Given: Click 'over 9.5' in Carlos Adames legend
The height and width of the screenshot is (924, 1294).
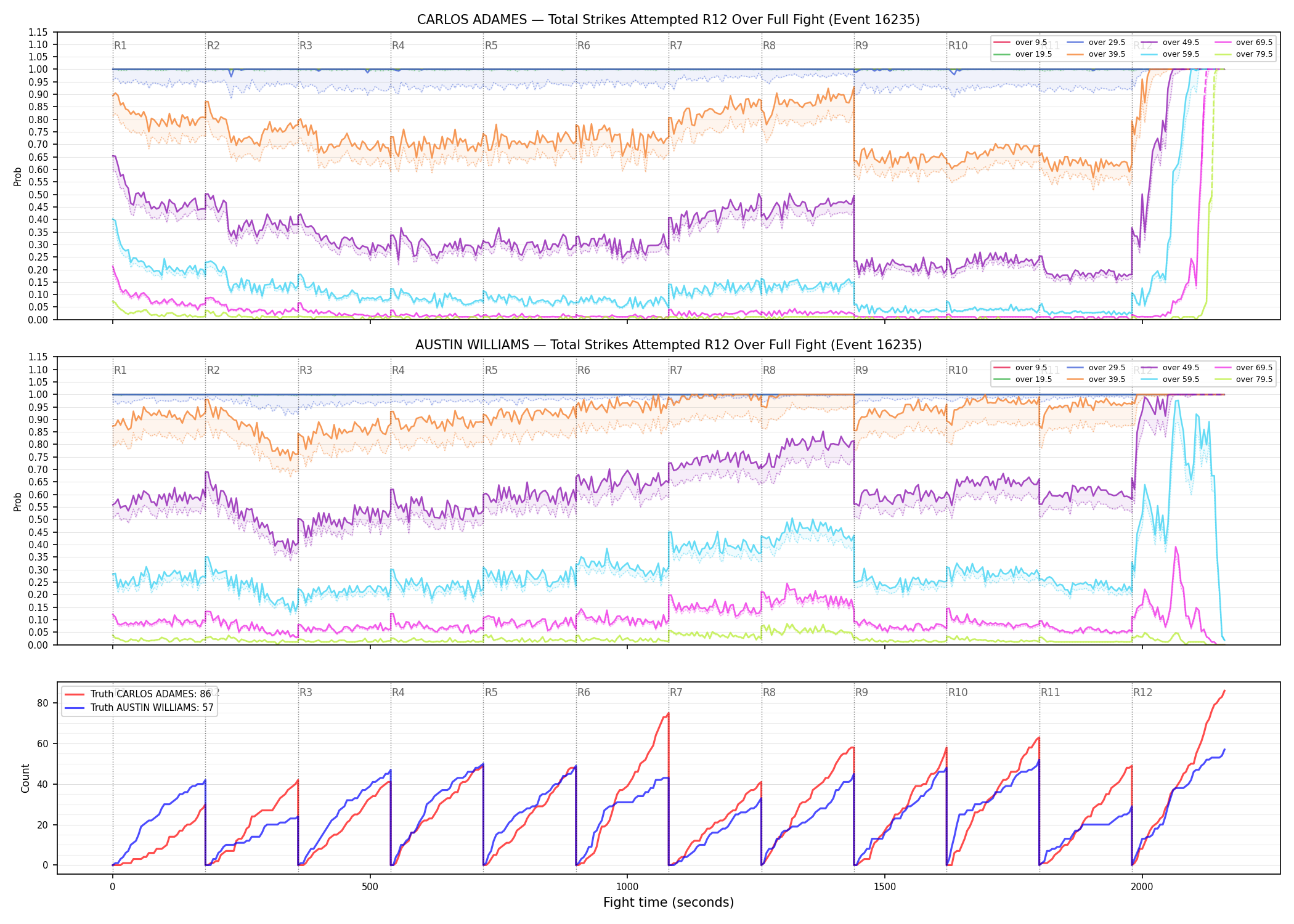Looking at the screenshot, I should click(1031, 43).
